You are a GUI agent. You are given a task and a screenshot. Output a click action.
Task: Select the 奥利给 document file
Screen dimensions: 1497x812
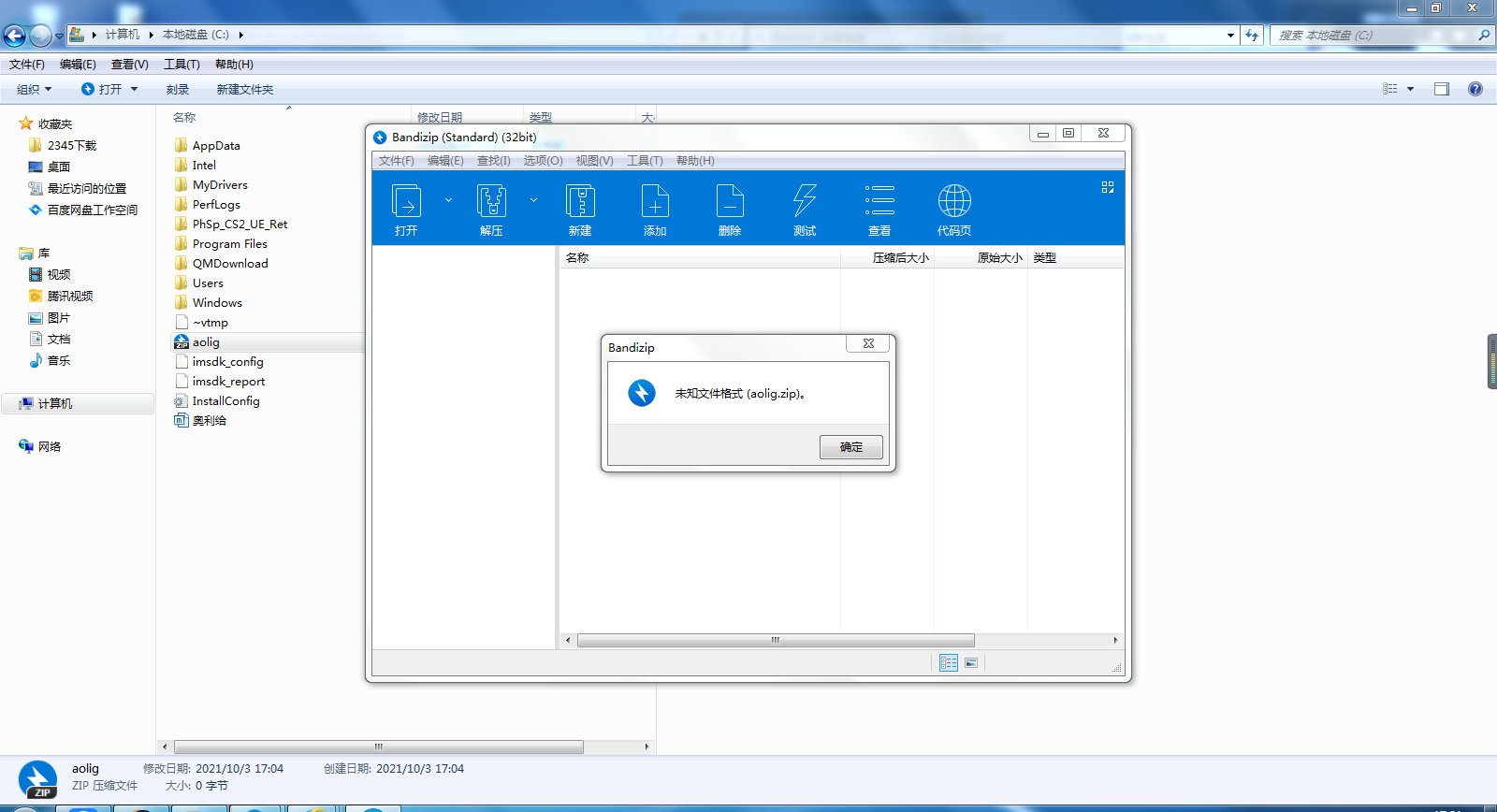[210, 421]
